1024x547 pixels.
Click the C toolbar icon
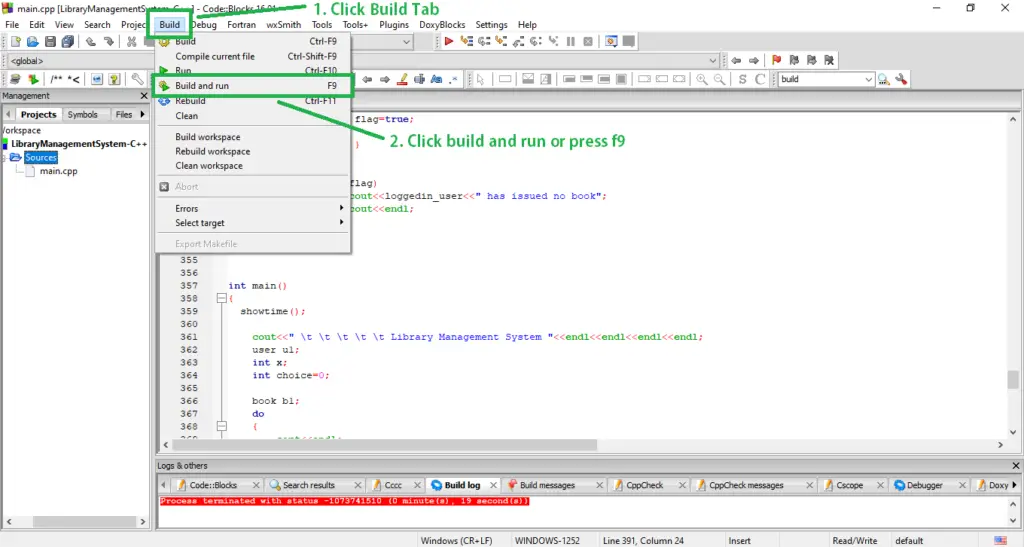pyautogui.click(x=760, y=79)
